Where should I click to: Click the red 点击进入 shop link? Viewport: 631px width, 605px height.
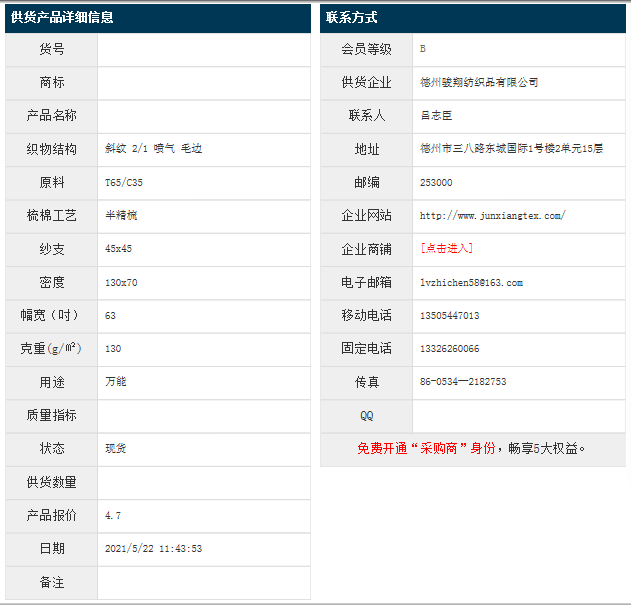pos(446,248)
